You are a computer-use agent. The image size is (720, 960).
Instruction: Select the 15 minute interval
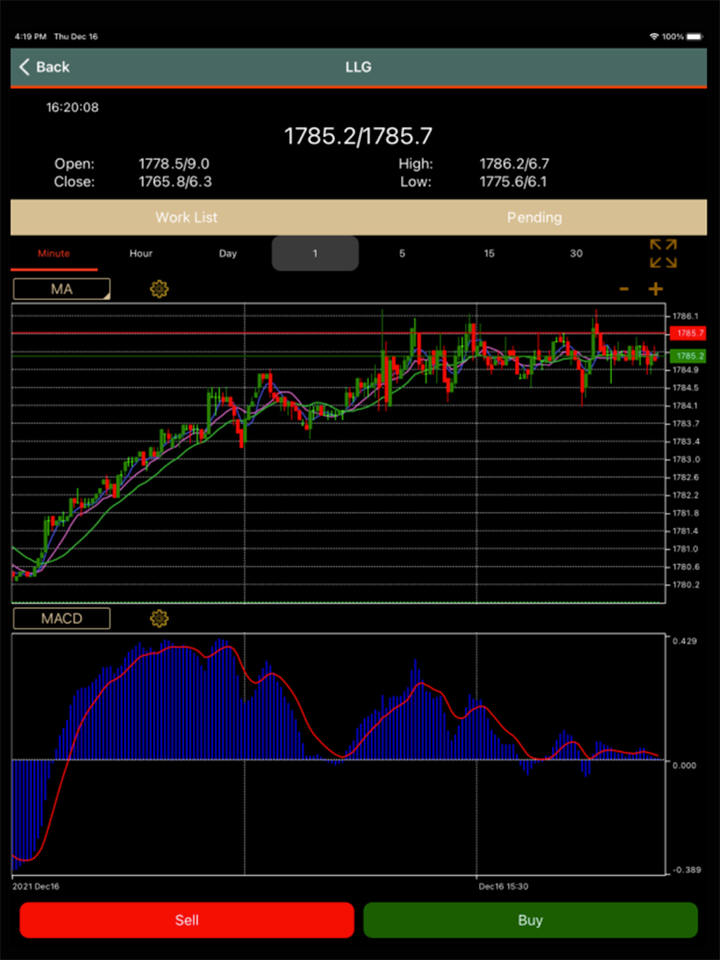[x=489, y=253]
